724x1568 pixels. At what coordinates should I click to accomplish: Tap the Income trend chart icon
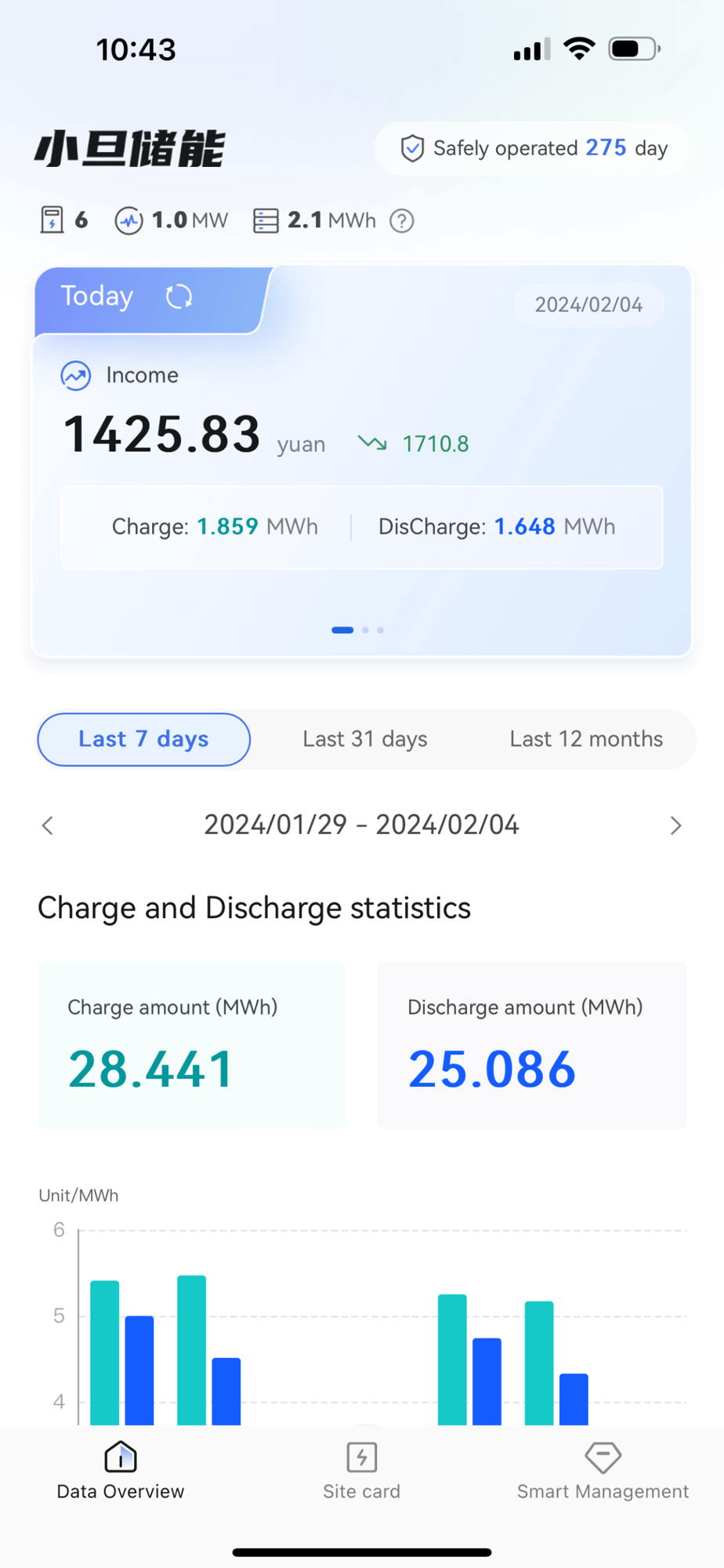point(76,376)
